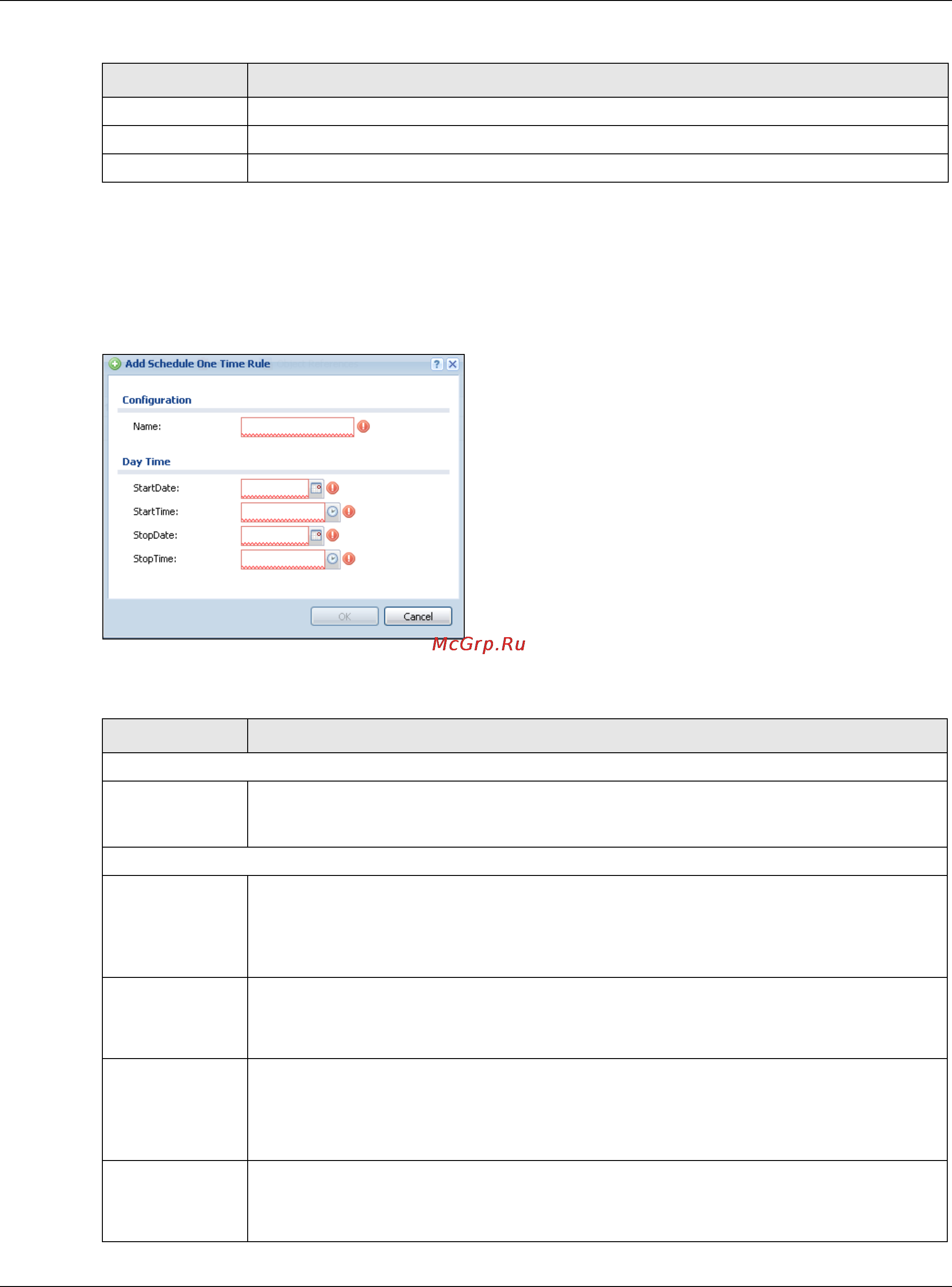952x1287 pixels.
Task: Click the error icon next to Name field
Action: click(363, 427)
